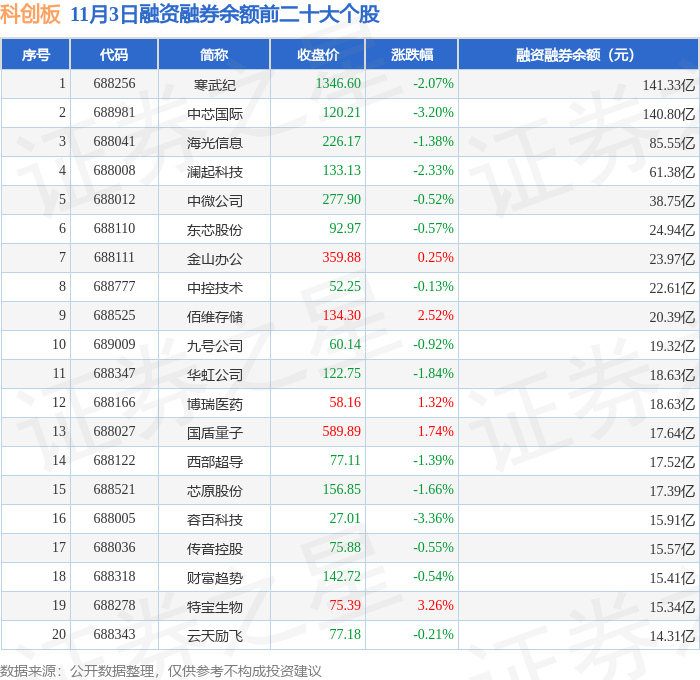Click the data source footnote 数据来源
The width and height of the screenshot is (700, 680).
coord(28,671)
